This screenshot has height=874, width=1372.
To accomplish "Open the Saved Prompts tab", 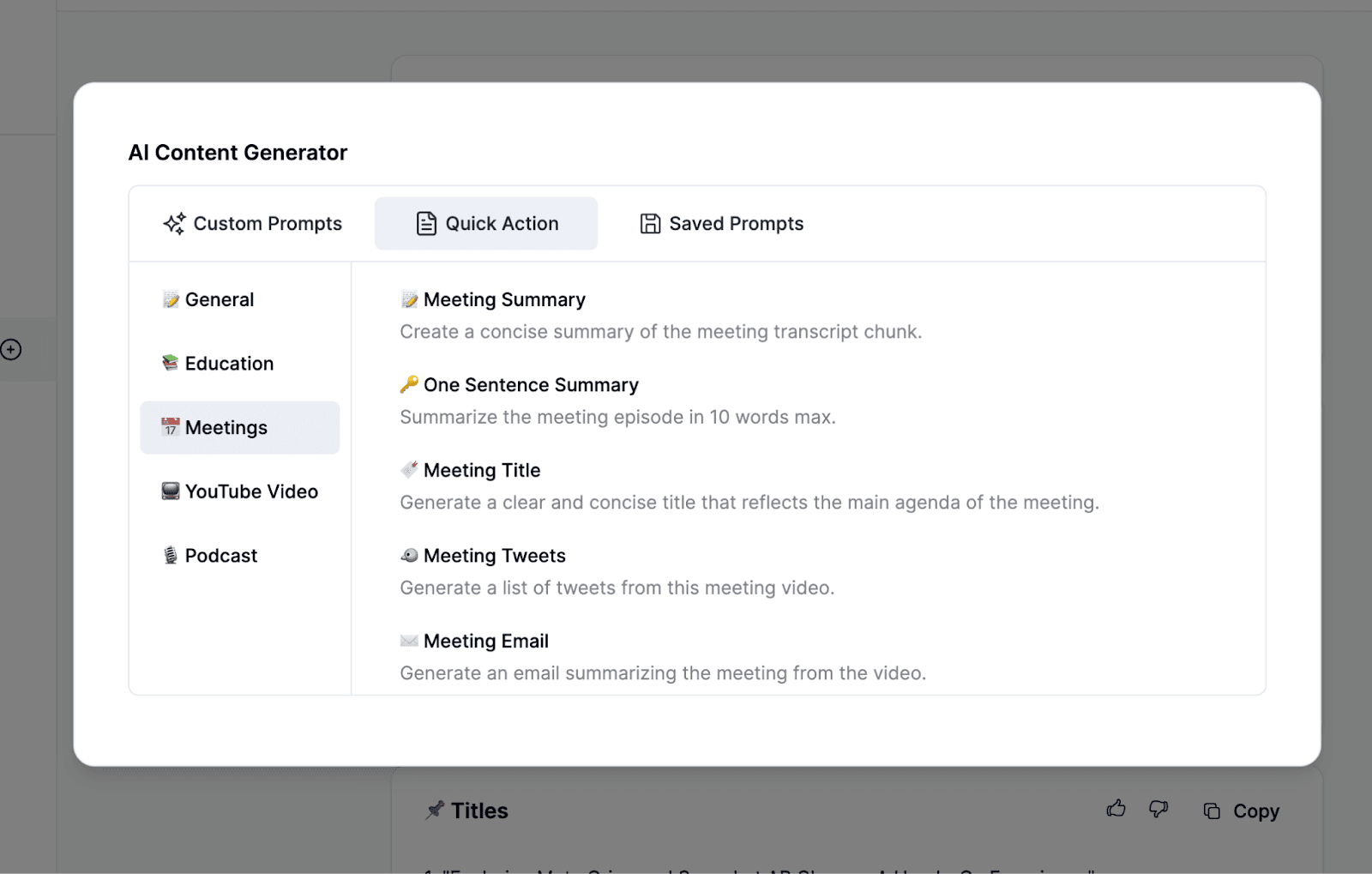I will [722, 224].
